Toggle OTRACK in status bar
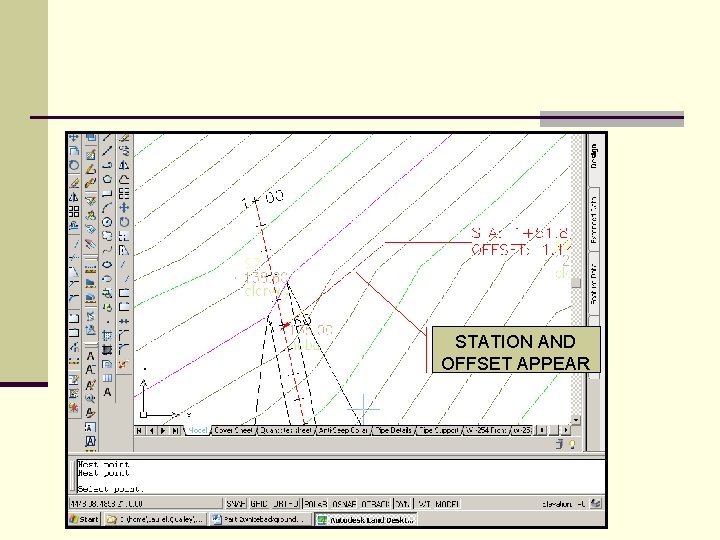 (376, 504)
